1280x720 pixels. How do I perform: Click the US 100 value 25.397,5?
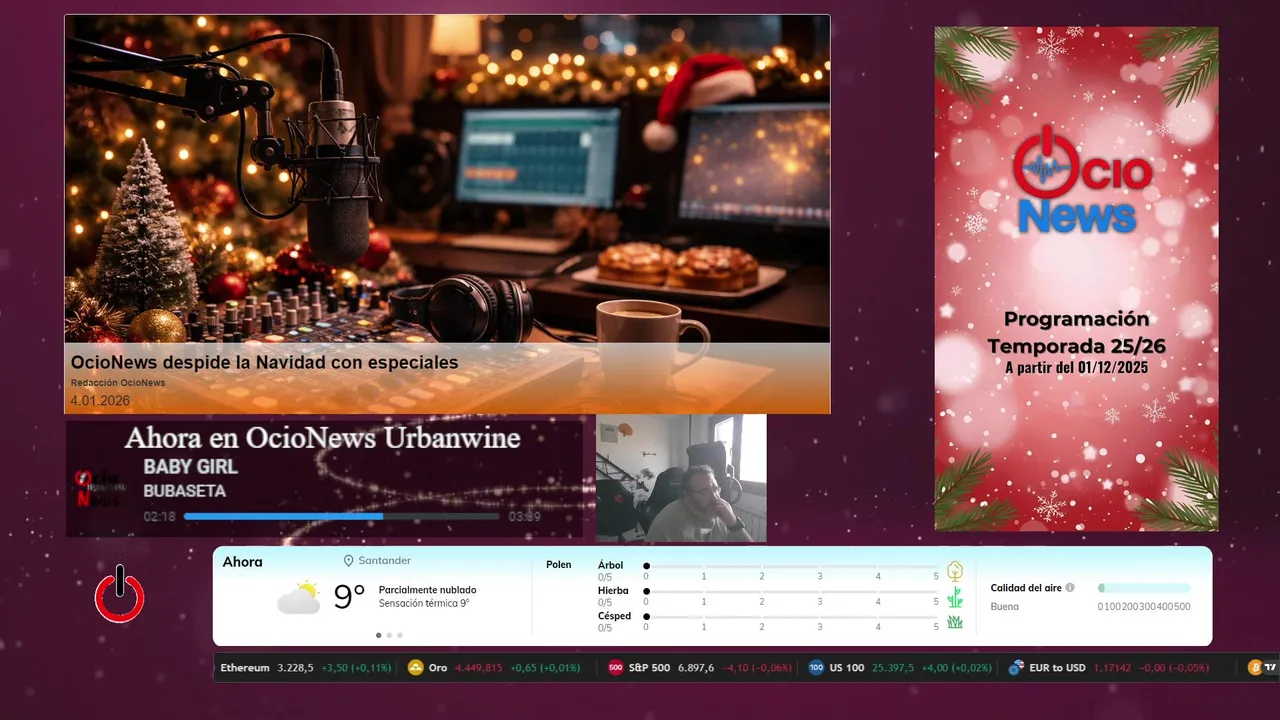893,667
